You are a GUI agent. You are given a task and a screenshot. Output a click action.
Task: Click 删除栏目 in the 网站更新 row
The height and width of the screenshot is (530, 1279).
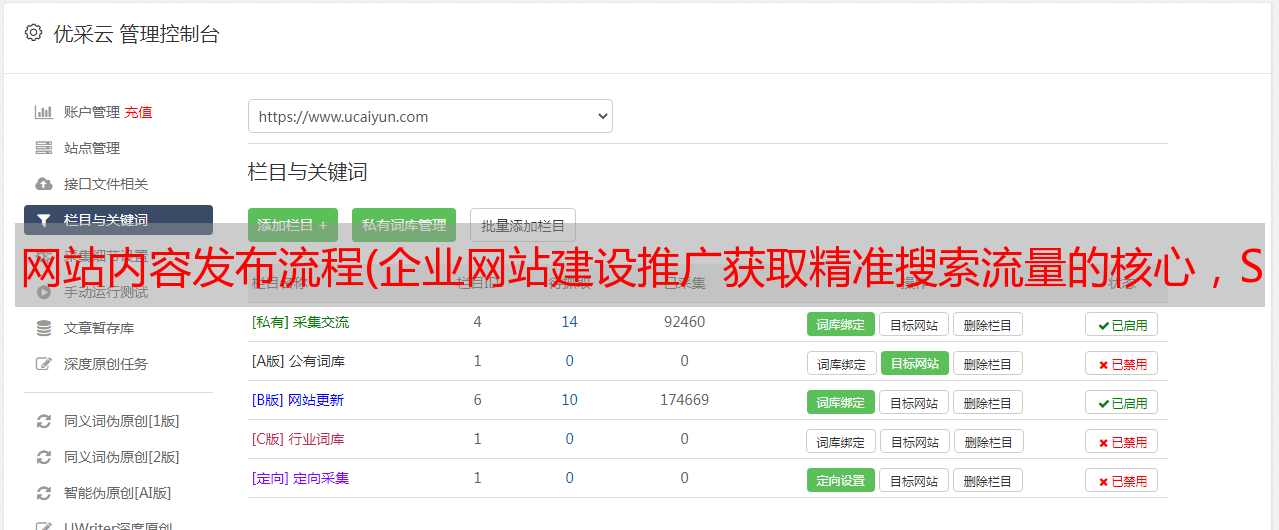[x=988, y=402]
